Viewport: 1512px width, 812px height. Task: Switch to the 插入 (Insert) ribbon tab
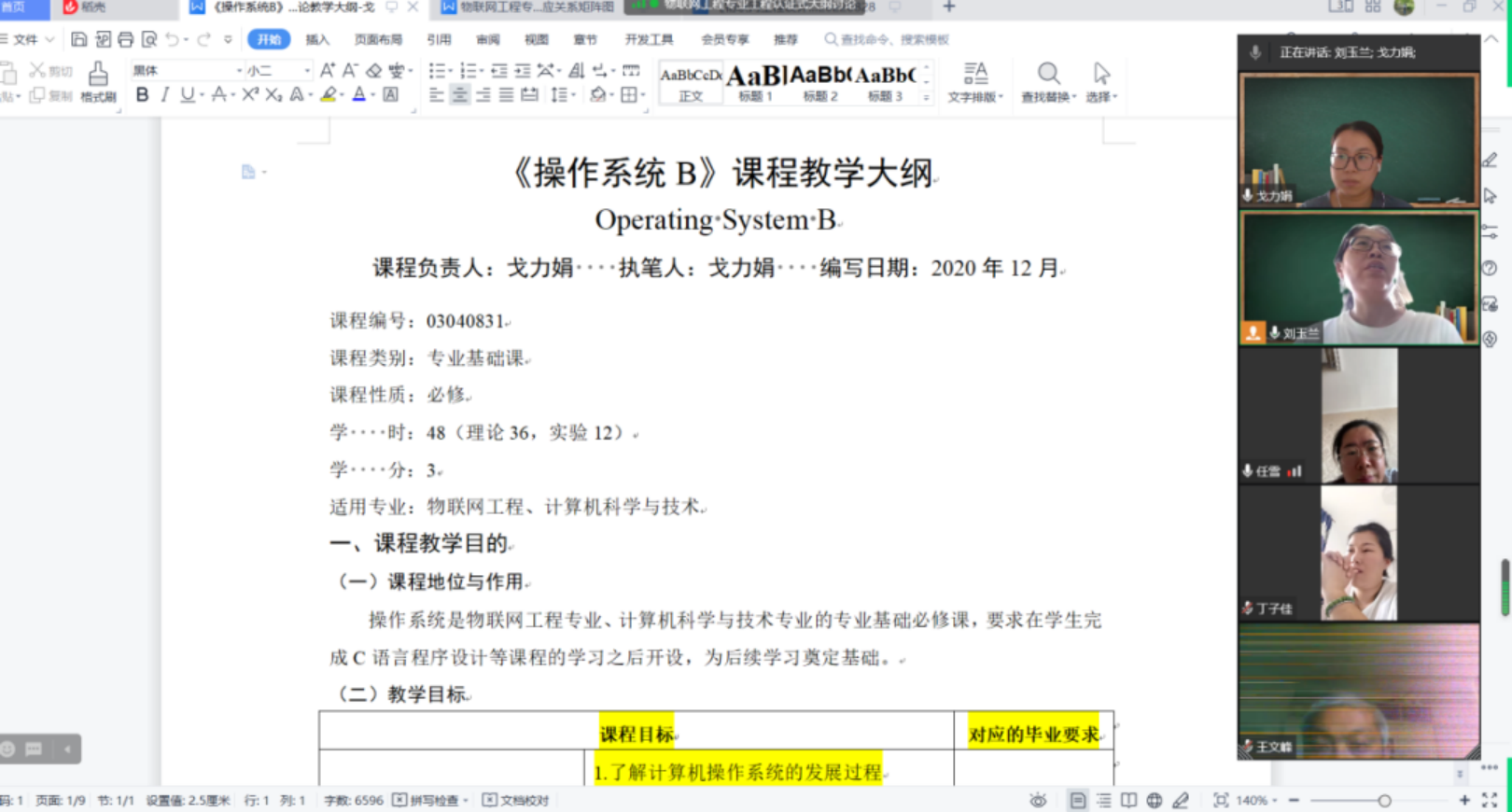317,39
